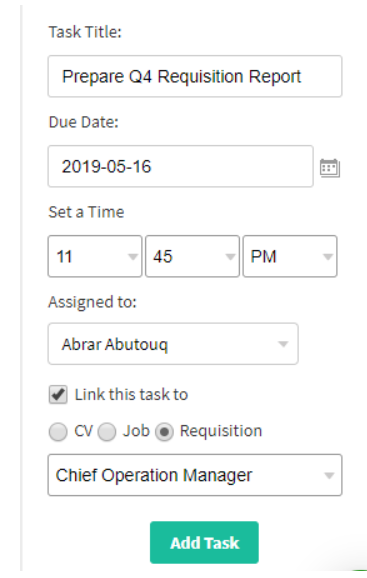
Task: Click the 'CV' option label text
Action: 83,431
